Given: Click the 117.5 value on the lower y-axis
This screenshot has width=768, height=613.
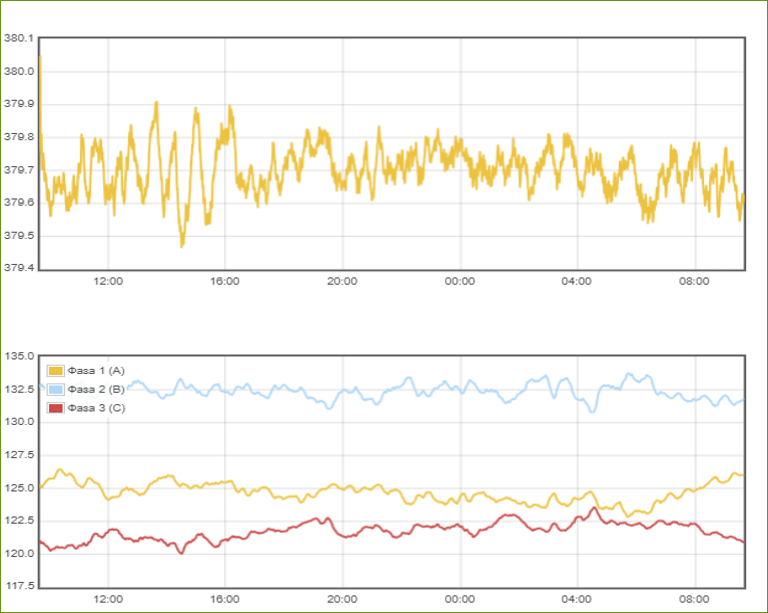Looking at the screenshot, I should (x=20, y=585).
